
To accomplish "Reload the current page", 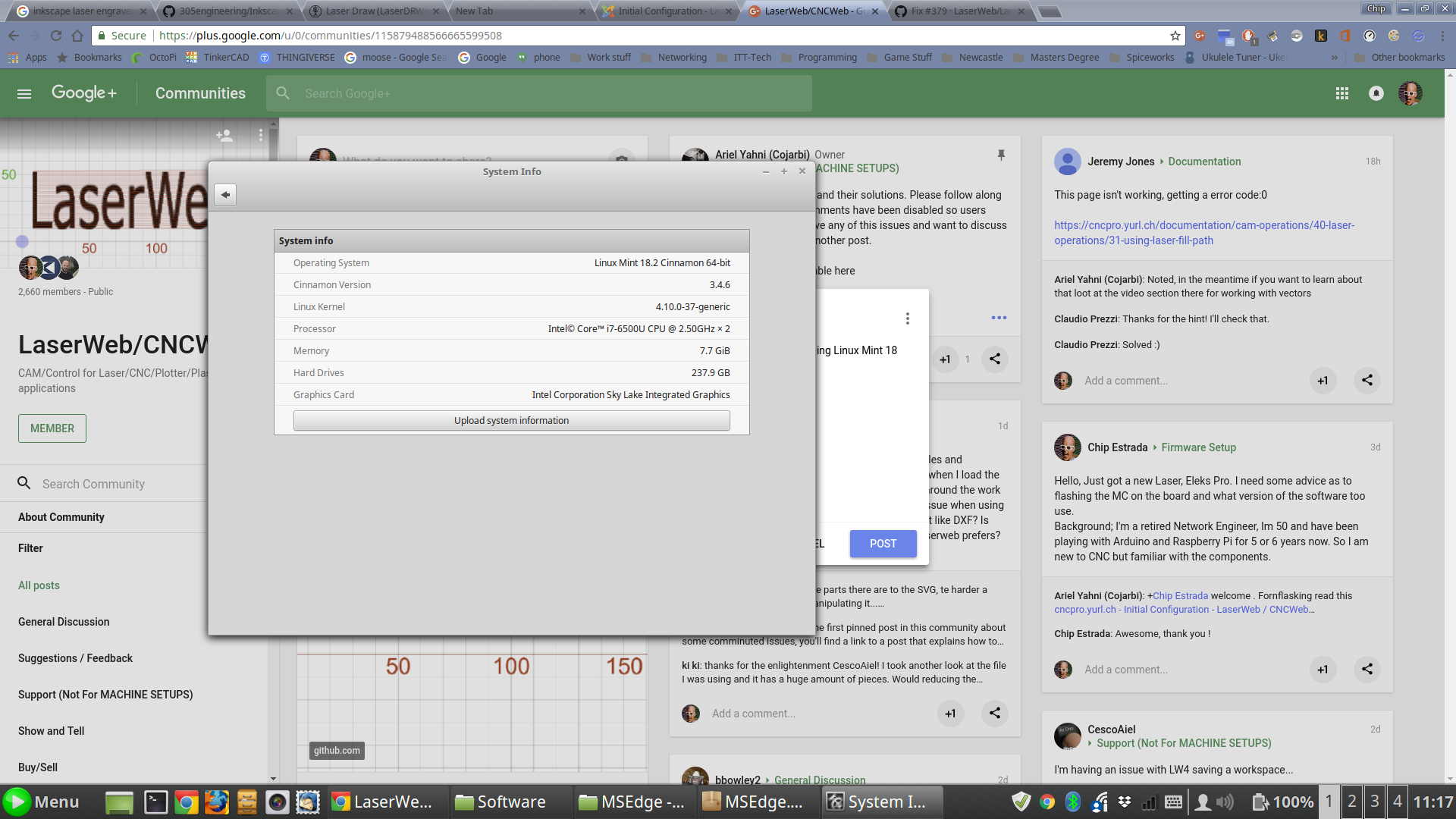I will pos(55,36).
